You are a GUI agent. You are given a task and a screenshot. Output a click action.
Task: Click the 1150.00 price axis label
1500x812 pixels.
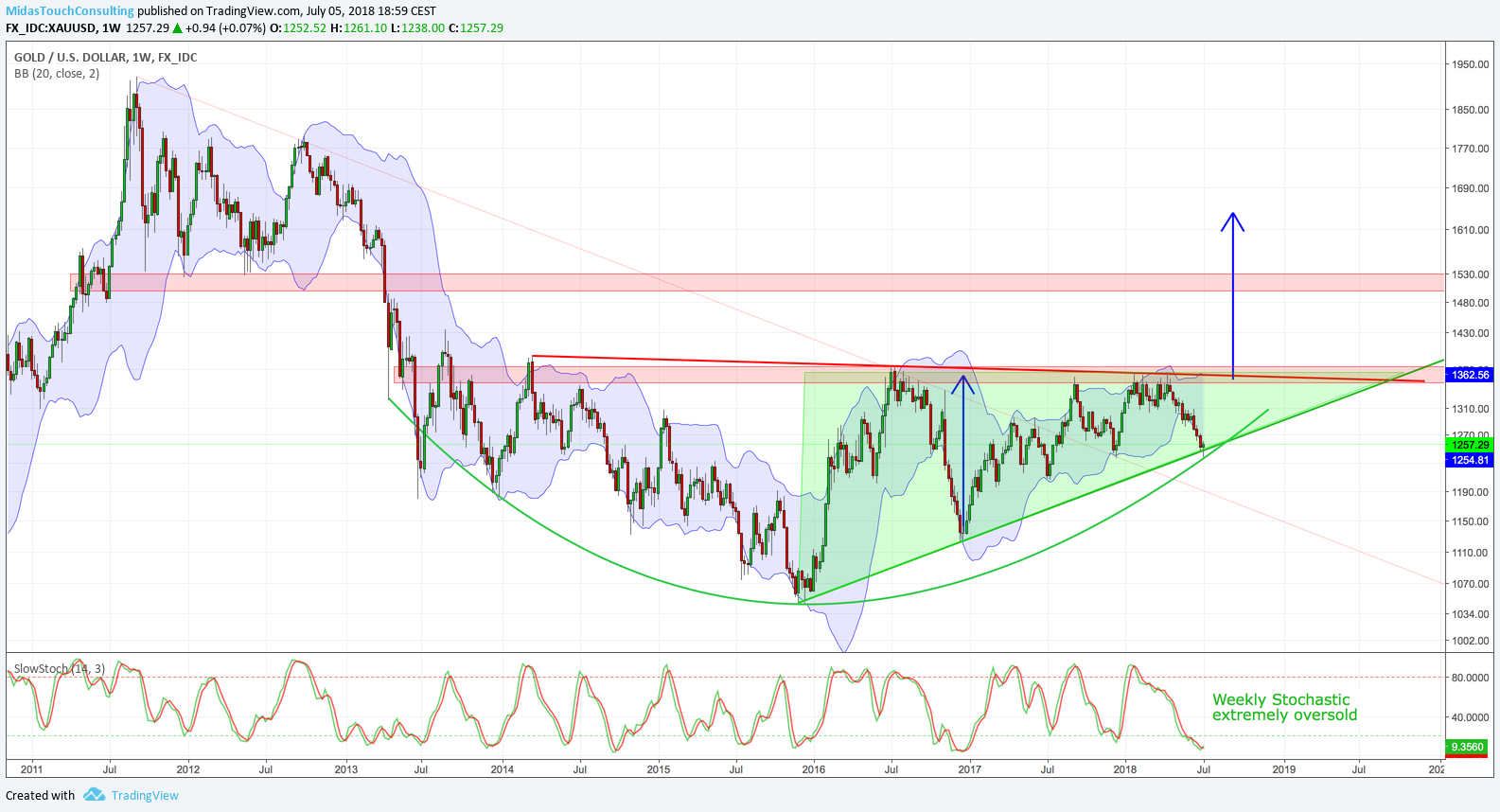tap(1470, 521)
